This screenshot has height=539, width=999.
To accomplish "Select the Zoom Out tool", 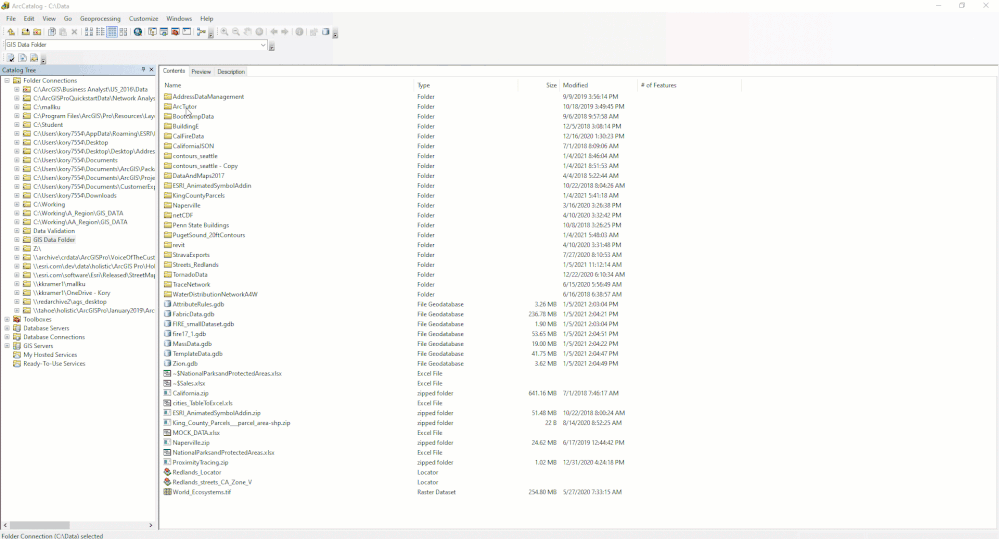I will 236,32.
